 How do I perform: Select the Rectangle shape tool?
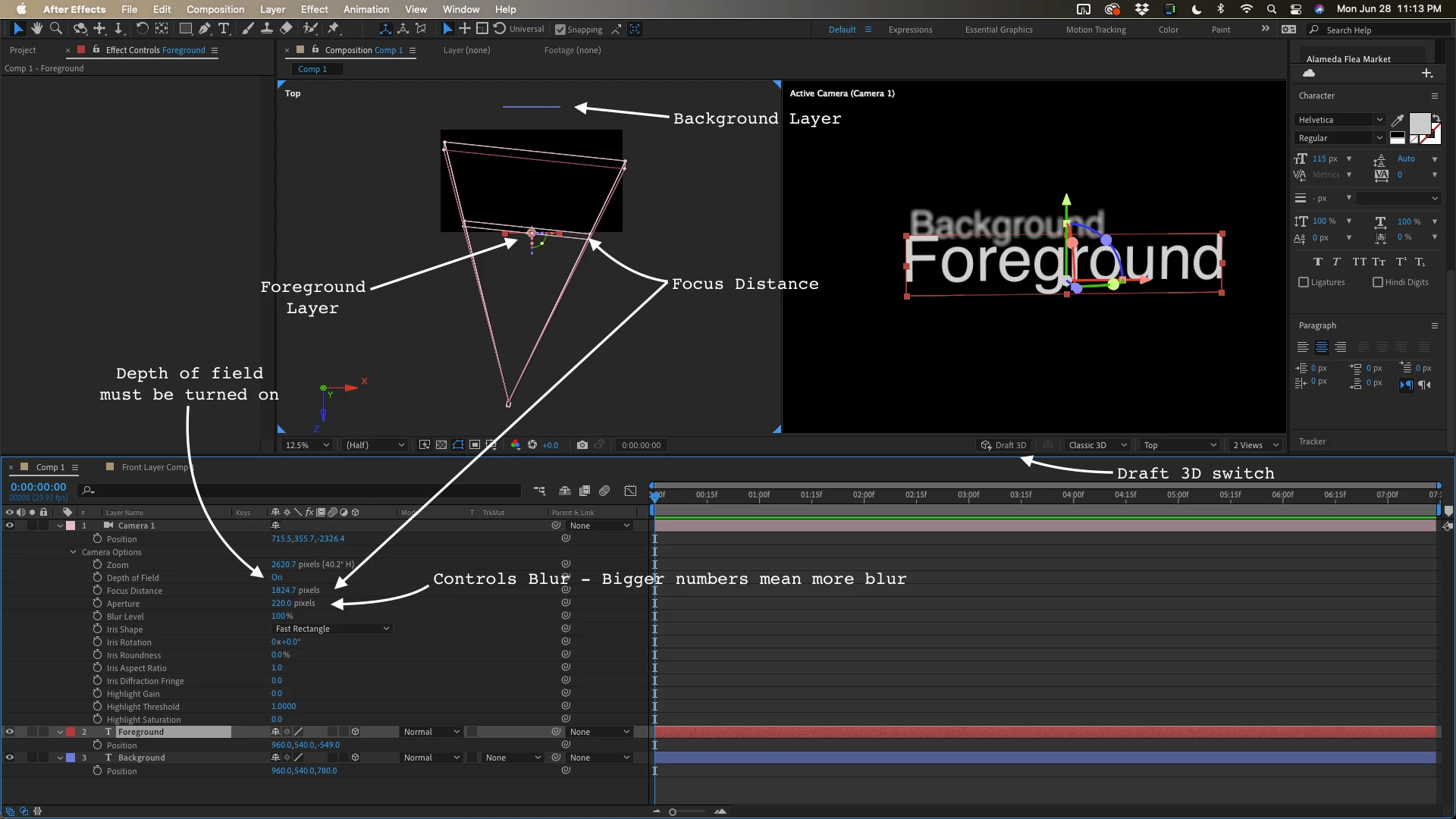tap(185, 29)
